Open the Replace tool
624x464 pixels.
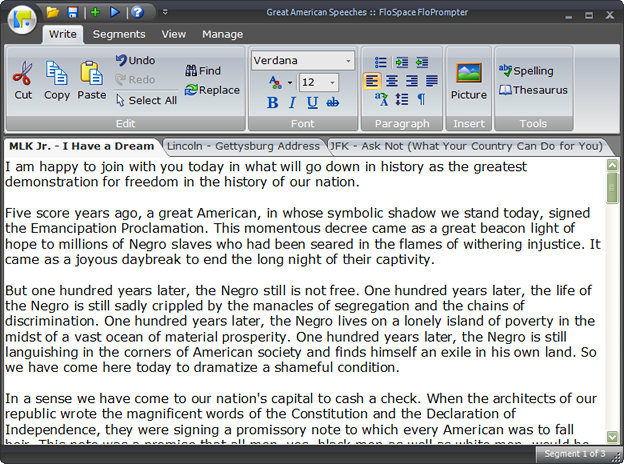(x=212, y=90)
